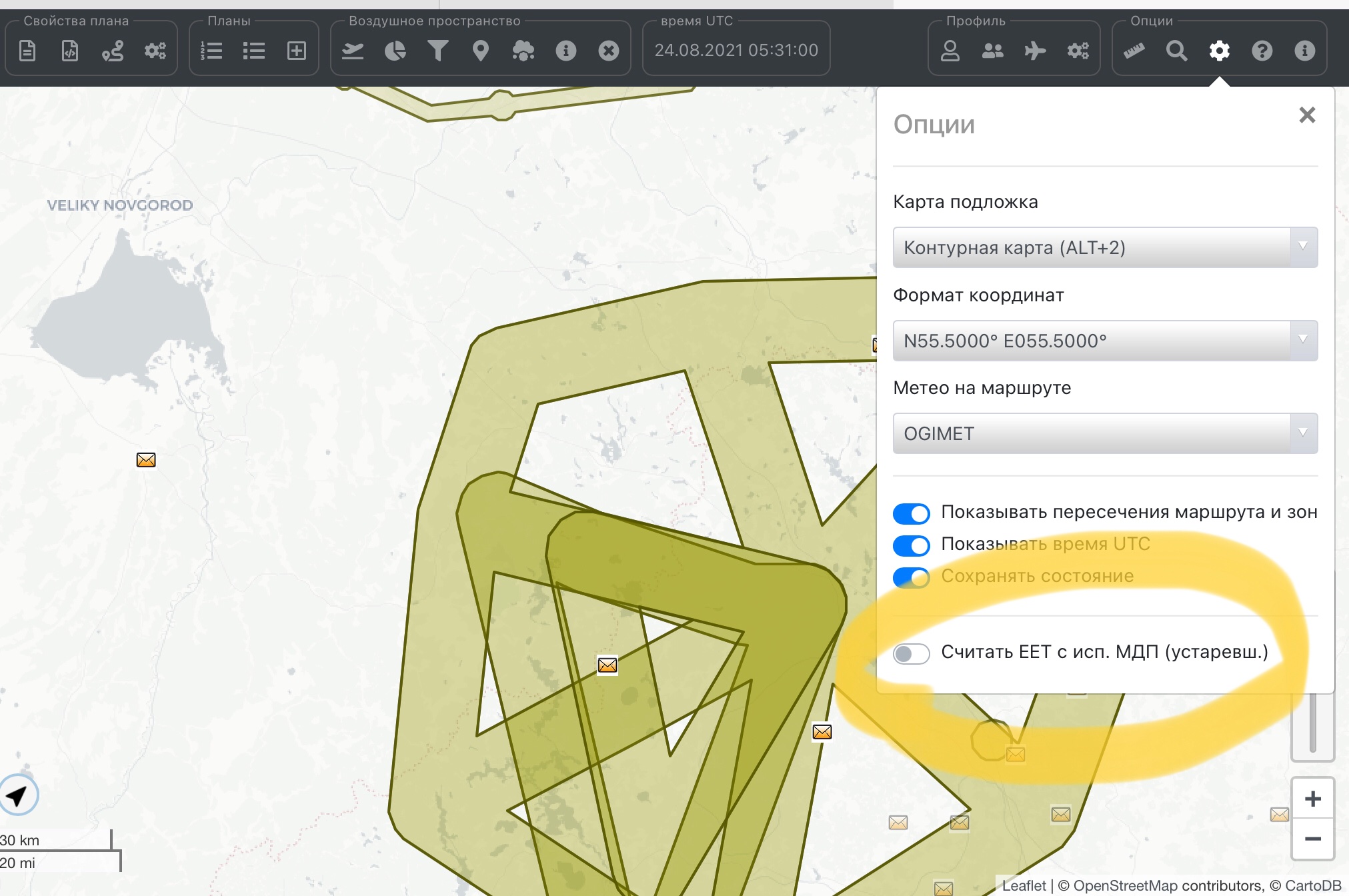Expand the Карта подложка dropdown
This screenshot has width=1349, height=896.
[x=1105, y=248]
